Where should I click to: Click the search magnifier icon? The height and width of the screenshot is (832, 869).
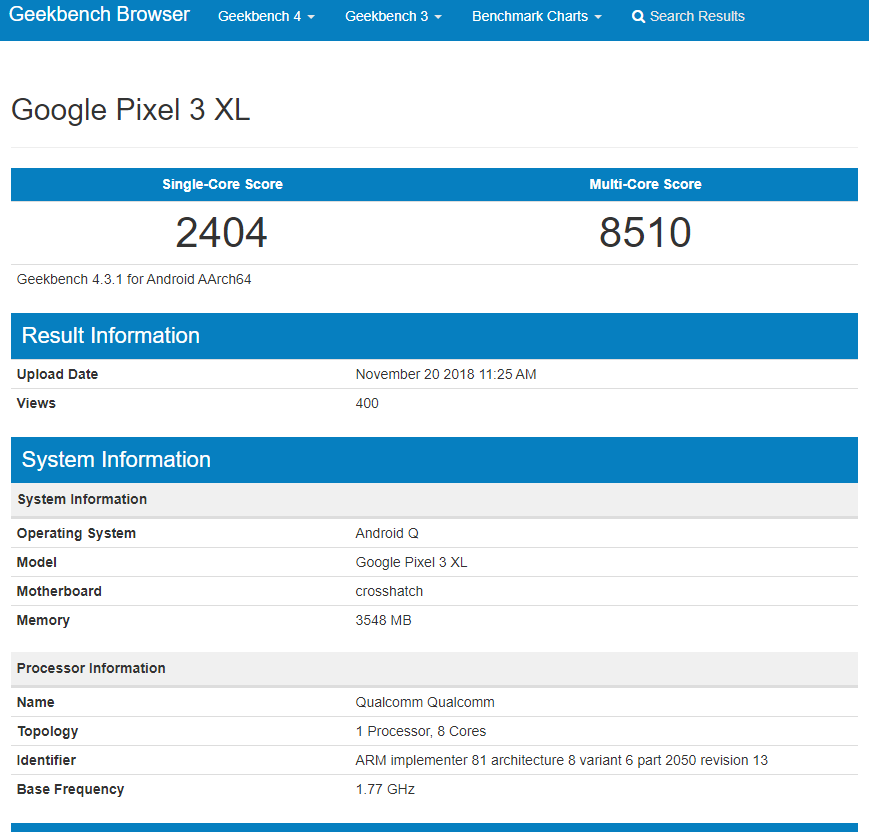[x=638, y=17]
